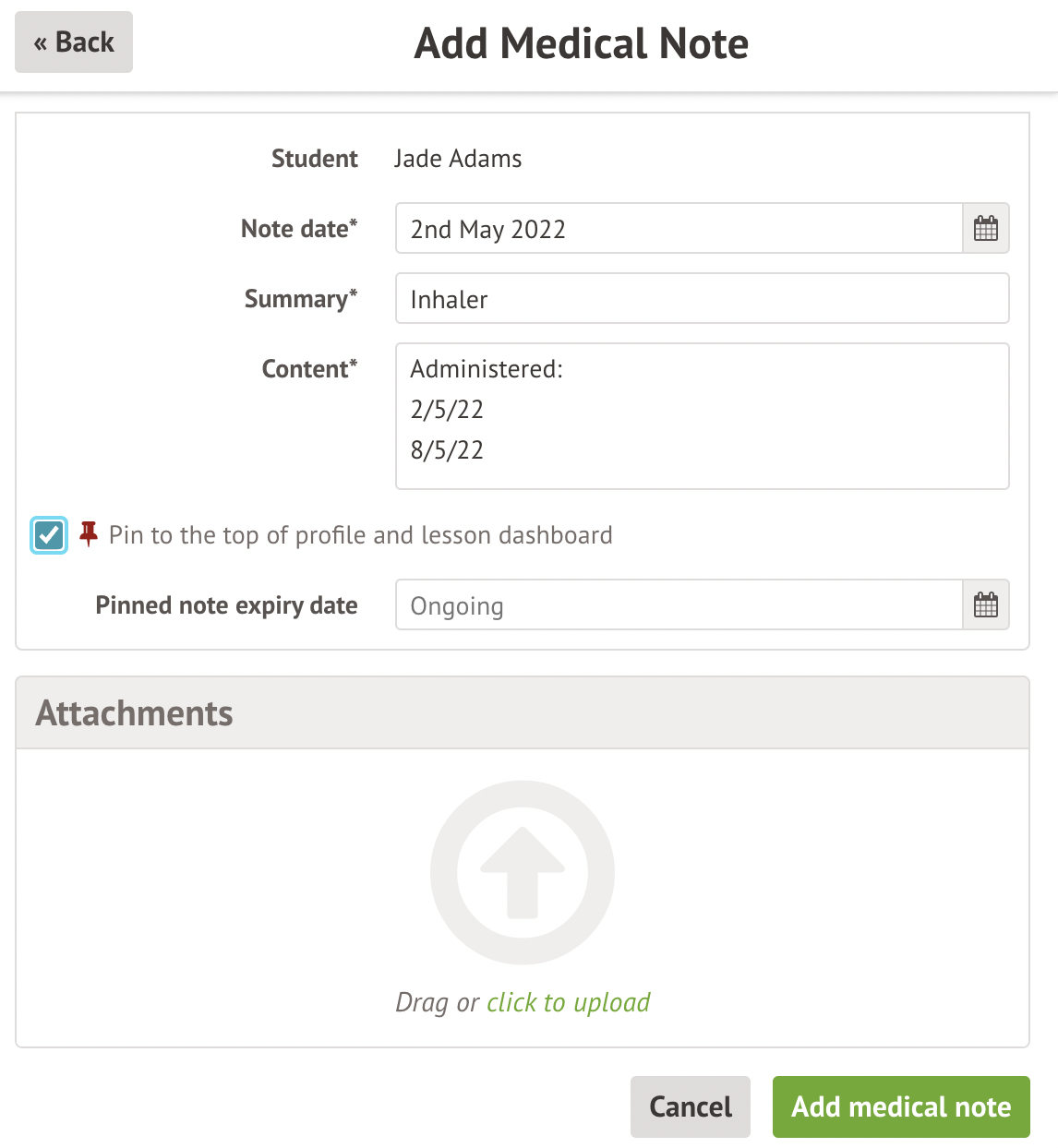1058x1148 pixels.
Task: Click the Summary* field label
Action: 300,299
